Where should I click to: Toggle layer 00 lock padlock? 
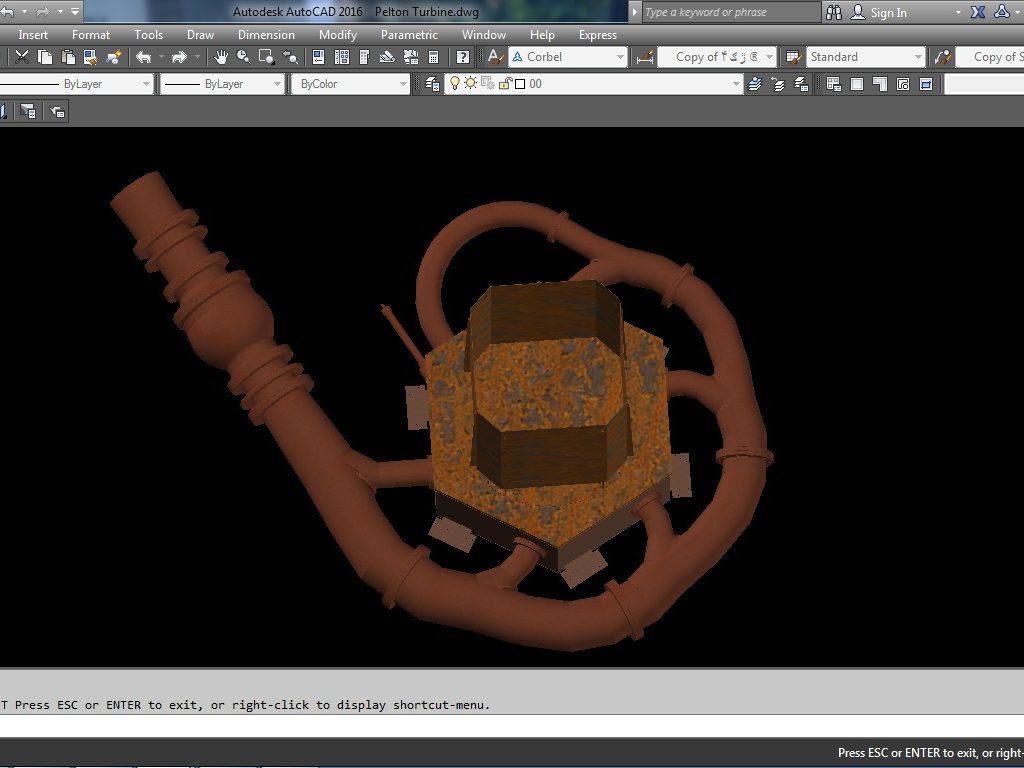[505, 84]
